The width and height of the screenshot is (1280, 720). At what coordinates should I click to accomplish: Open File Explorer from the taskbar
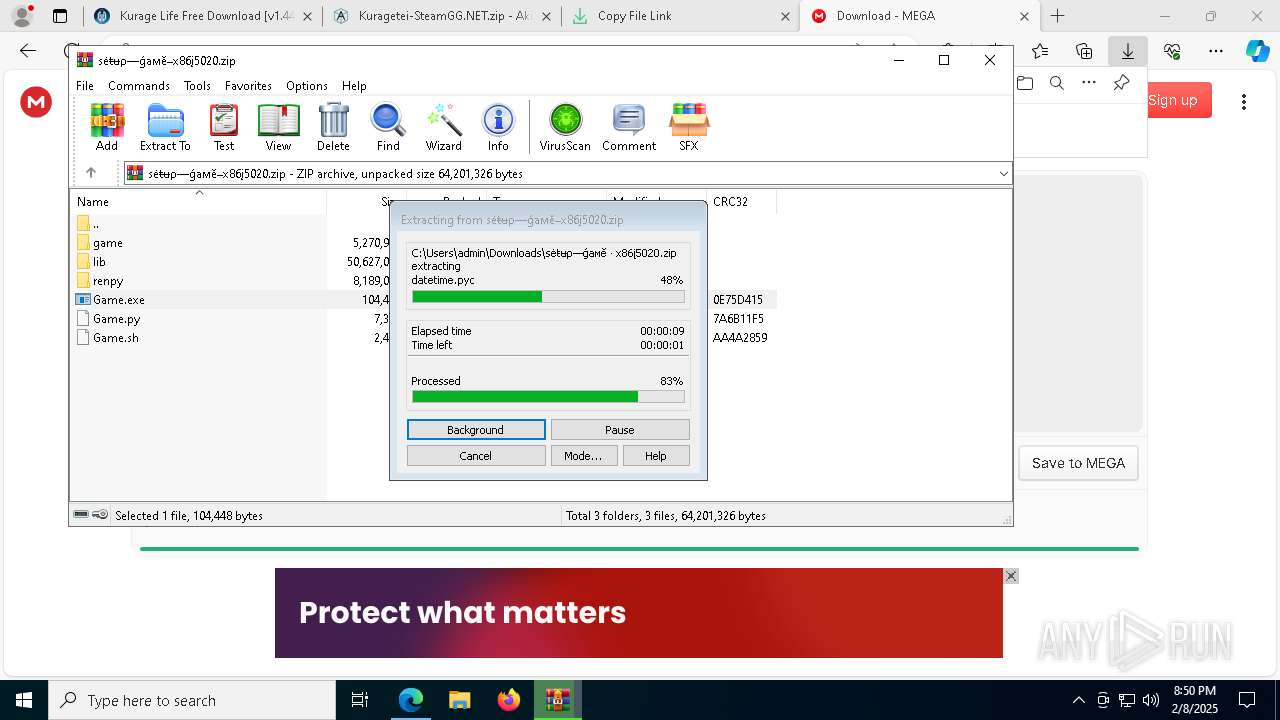460,700
